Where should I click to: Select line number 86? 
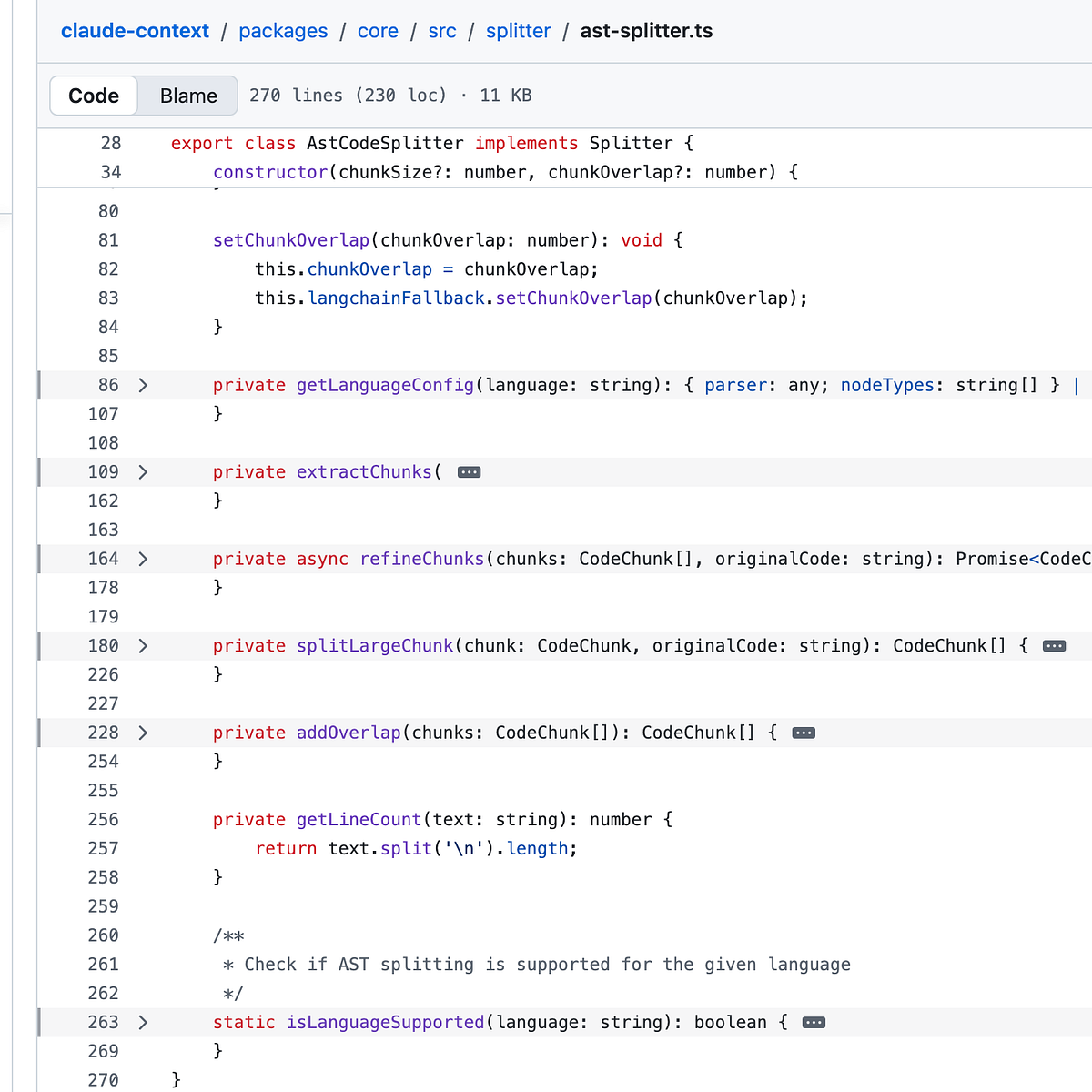point(108,385)
